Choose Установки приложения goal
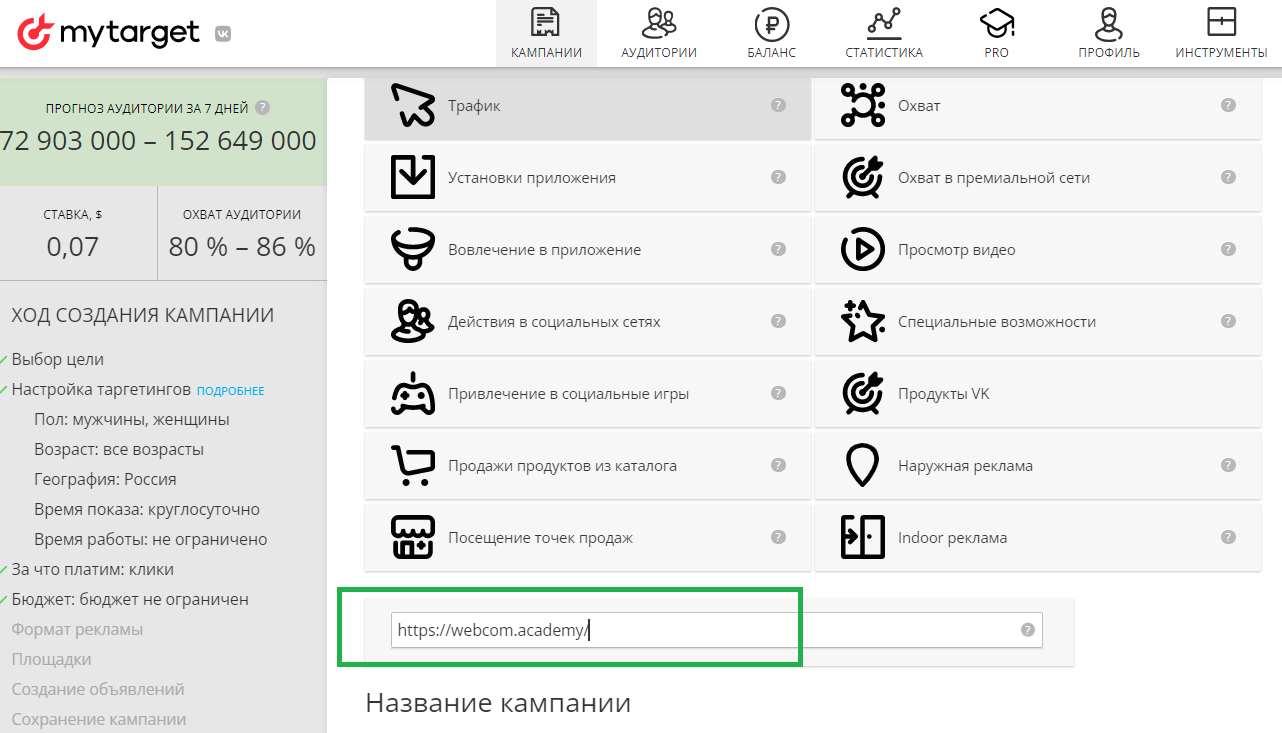The image size is (1282, 733). coord(588,178)
